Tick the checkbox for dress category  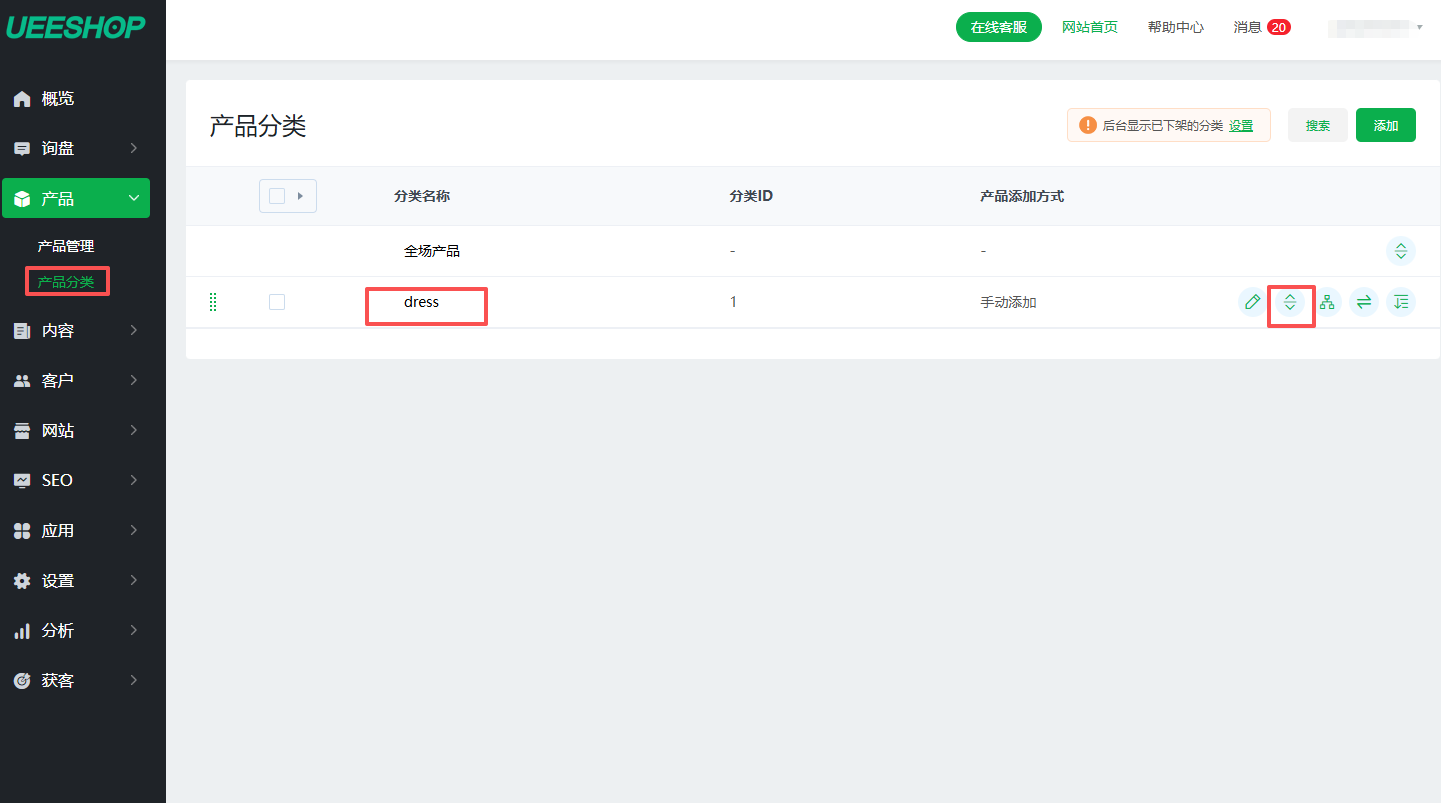point(277,302)
